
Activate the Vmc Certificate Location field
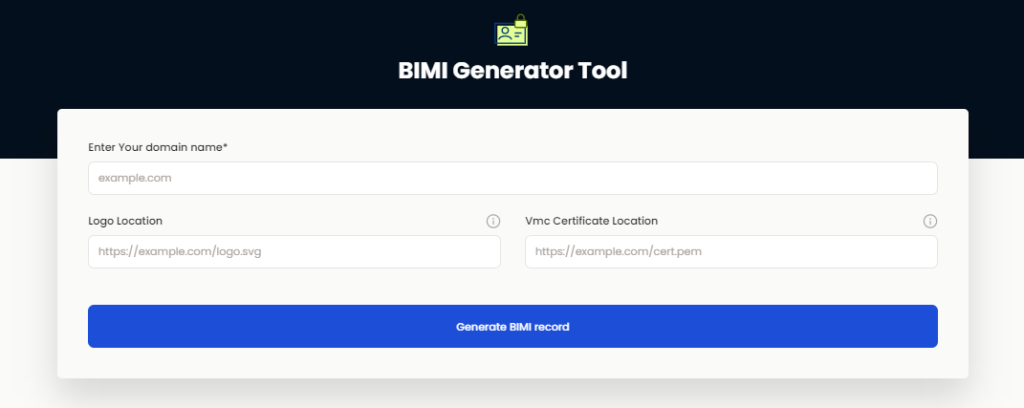pos(731,252)
